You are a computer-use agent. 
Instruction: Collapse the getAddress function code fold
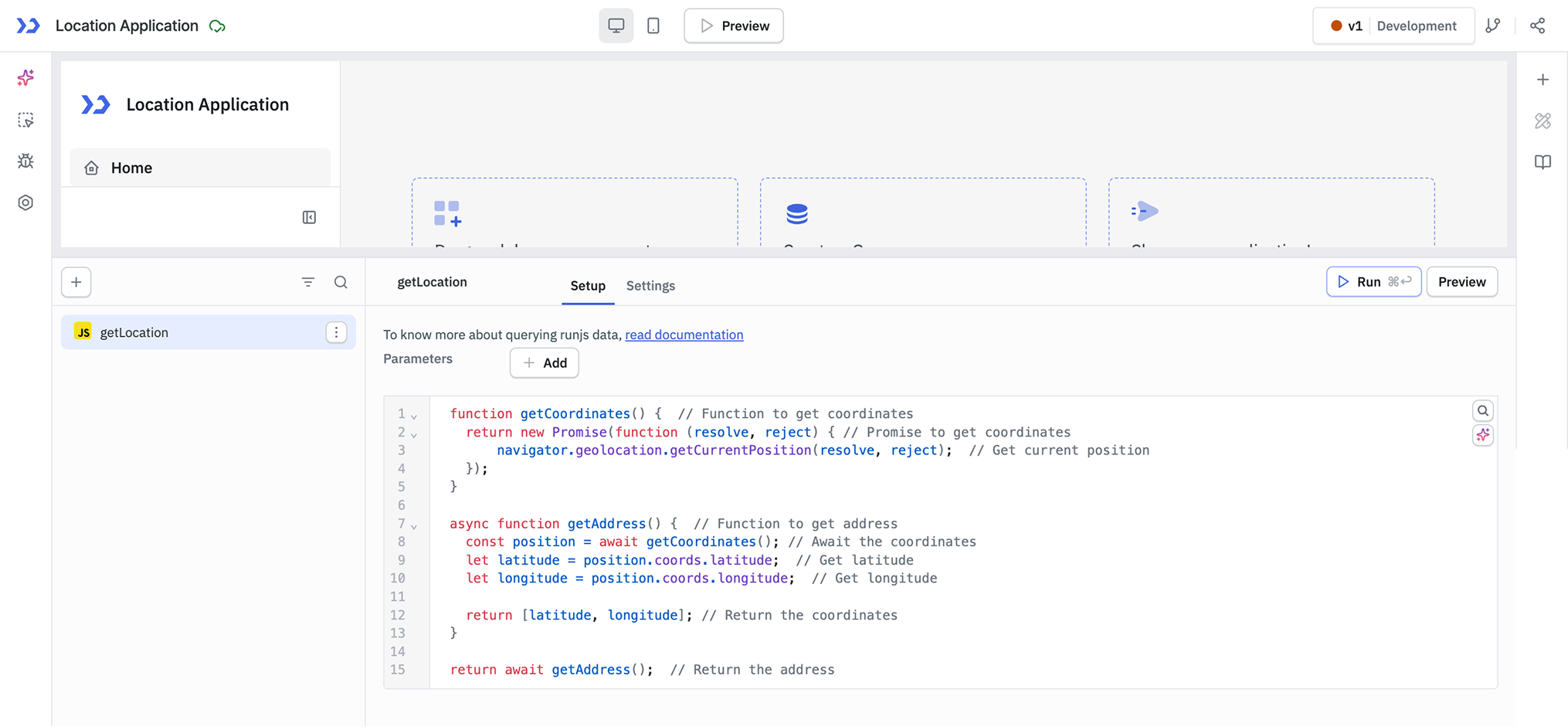[415, 525]
